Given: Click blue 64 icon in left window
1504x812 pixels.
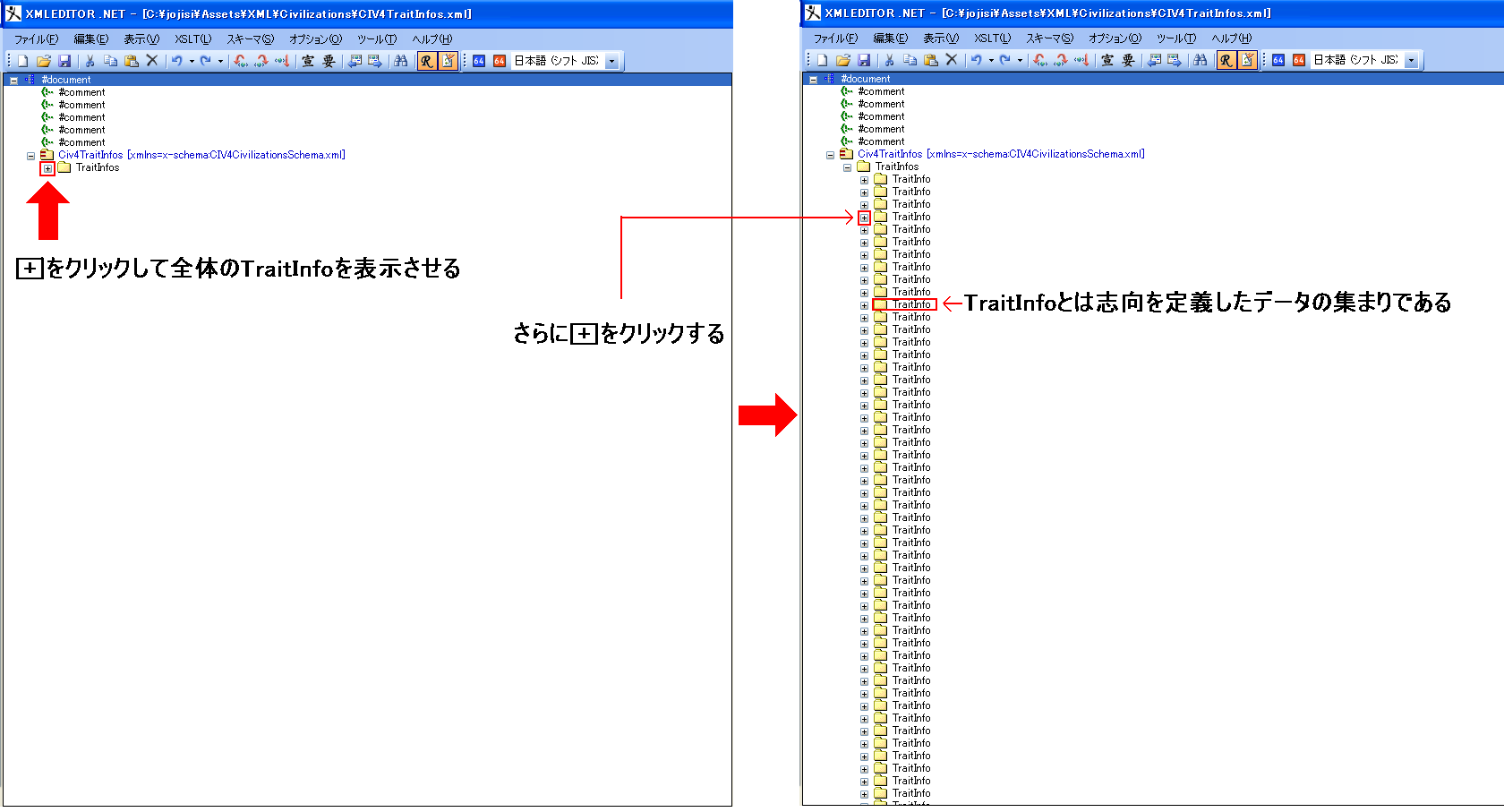Looking at the screenshot, I should tap(479, 61).
